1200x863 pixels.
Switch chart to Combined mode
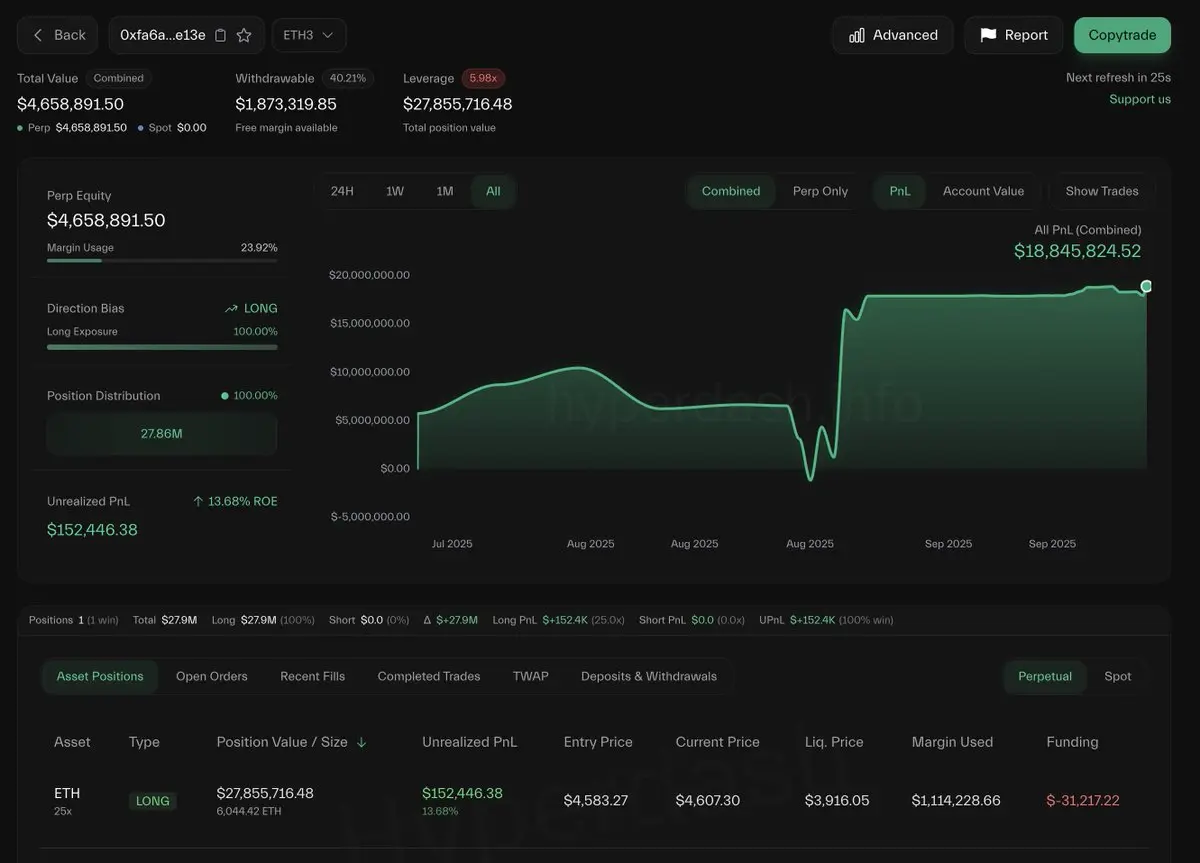(731, 191)
